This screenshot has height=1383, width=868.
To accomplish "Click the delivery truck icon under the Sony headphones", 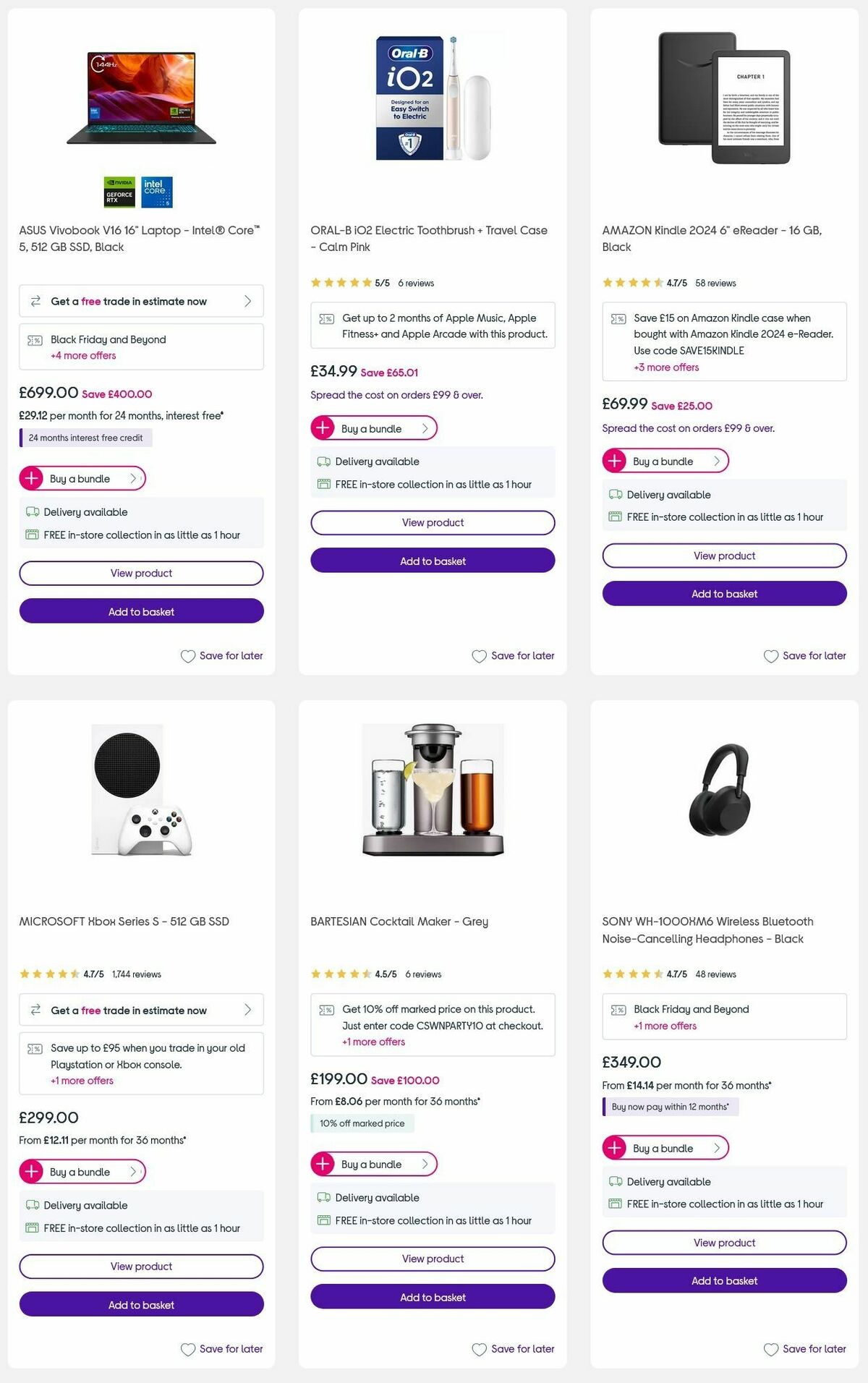I will coord(616,1182).
